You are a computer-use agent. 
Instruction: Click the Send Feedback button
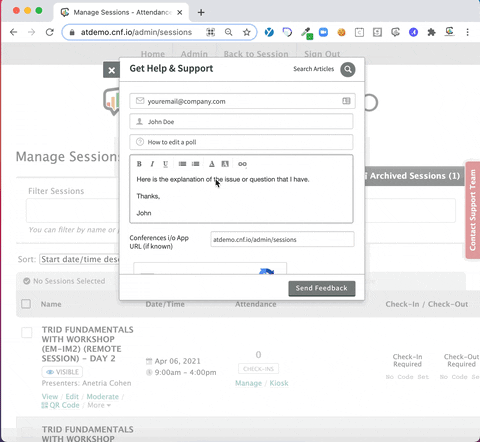click(322, 288)
